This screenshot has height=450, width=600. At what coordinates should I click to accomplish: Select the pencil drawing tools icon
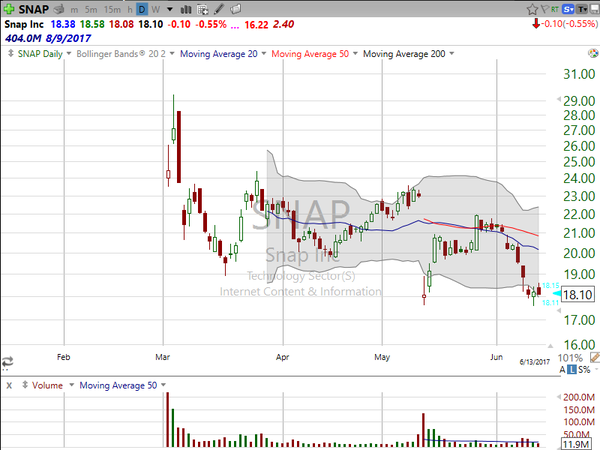(x=219, y=8)
